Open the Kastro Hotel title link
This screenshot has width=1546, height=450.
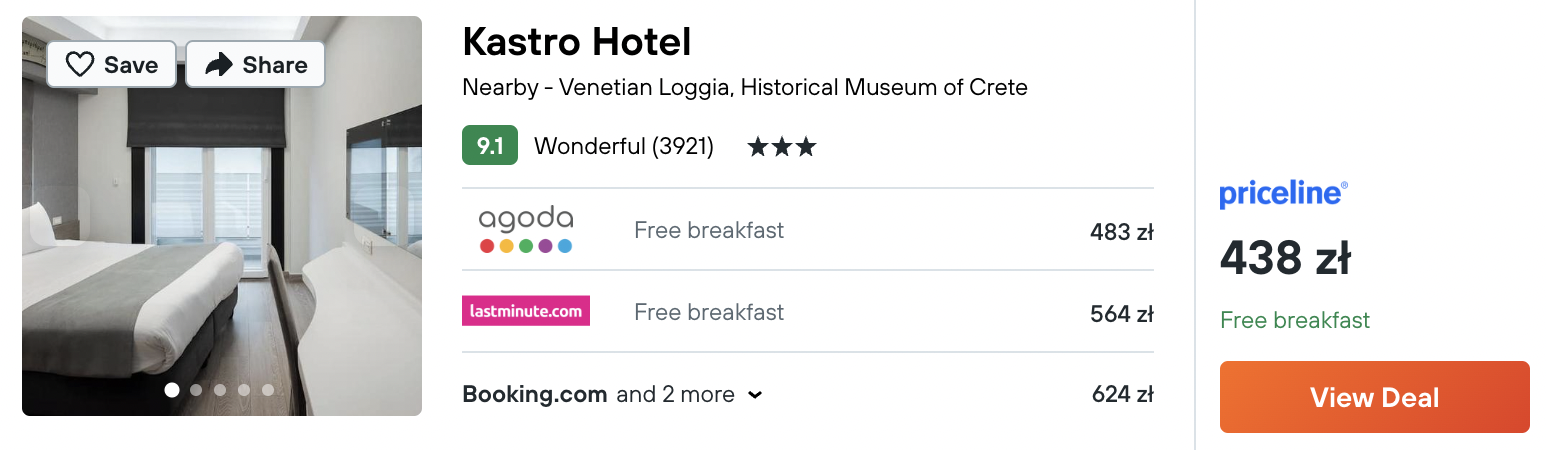(x=577, y=42)
